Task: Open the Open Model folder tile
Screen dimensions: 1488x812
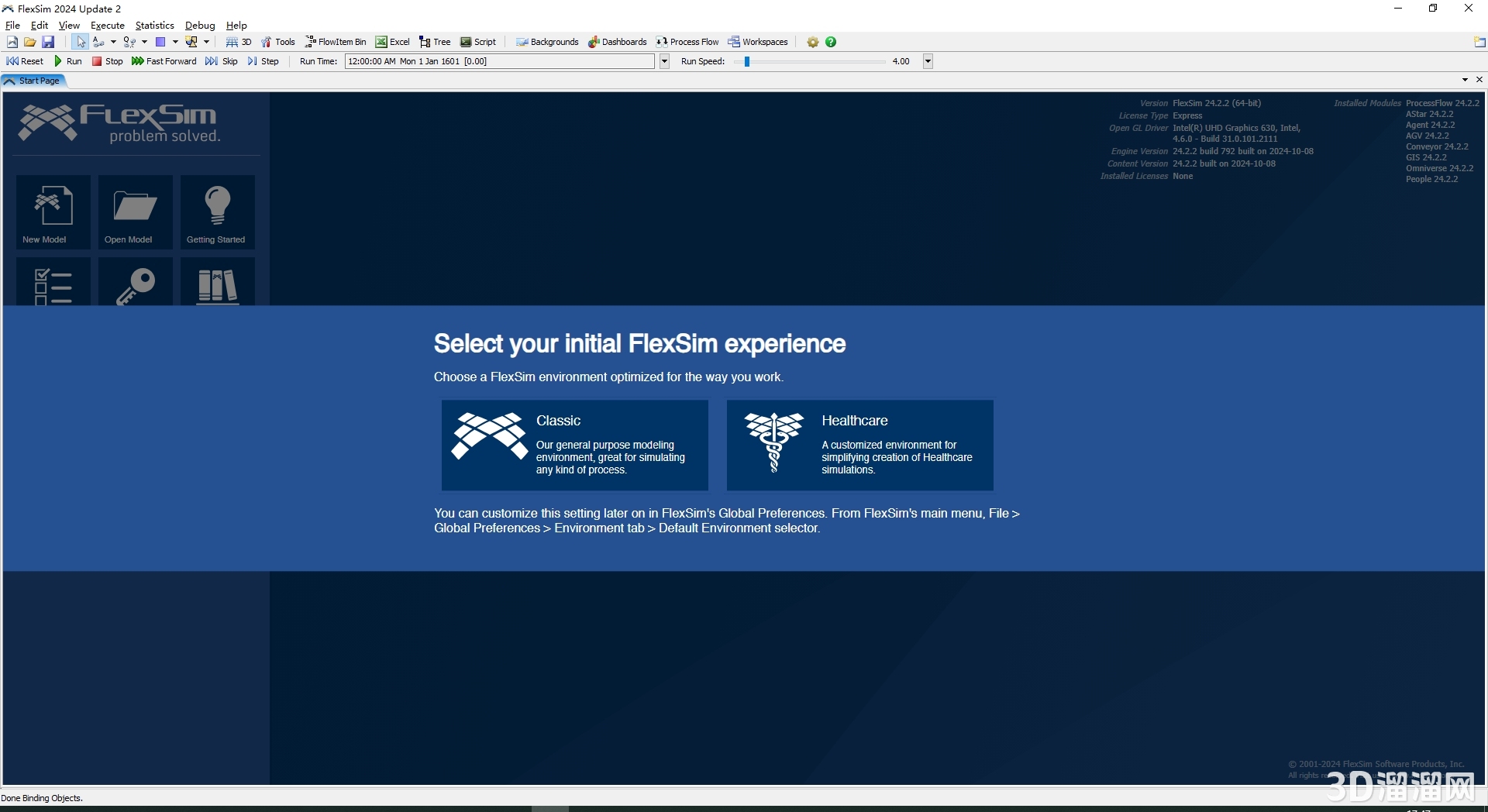Action: tap(136, 211)
